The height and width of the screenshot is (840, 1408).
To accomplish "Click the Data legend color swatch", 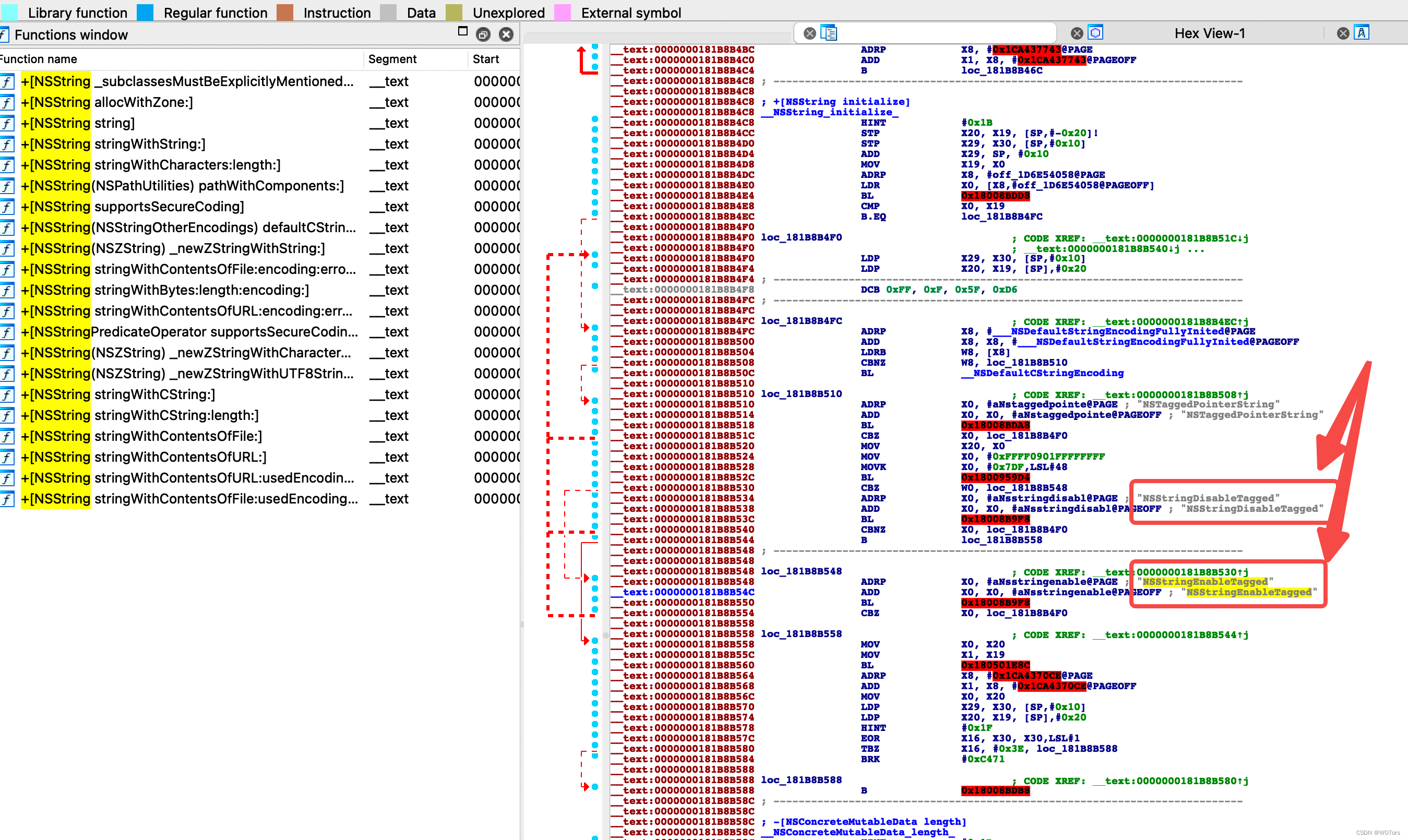I will coord(388,13).
